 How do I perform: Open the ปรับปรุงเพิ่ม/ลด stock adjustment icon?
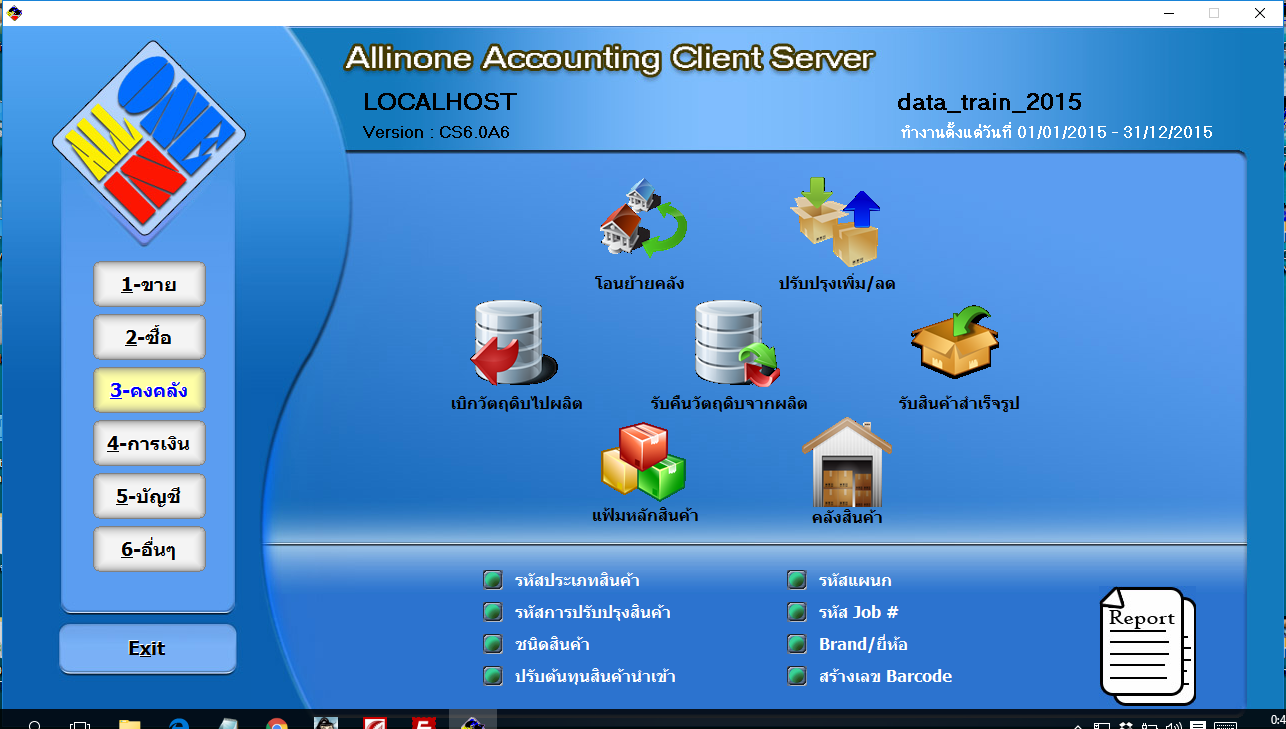[x=836, y=221]
